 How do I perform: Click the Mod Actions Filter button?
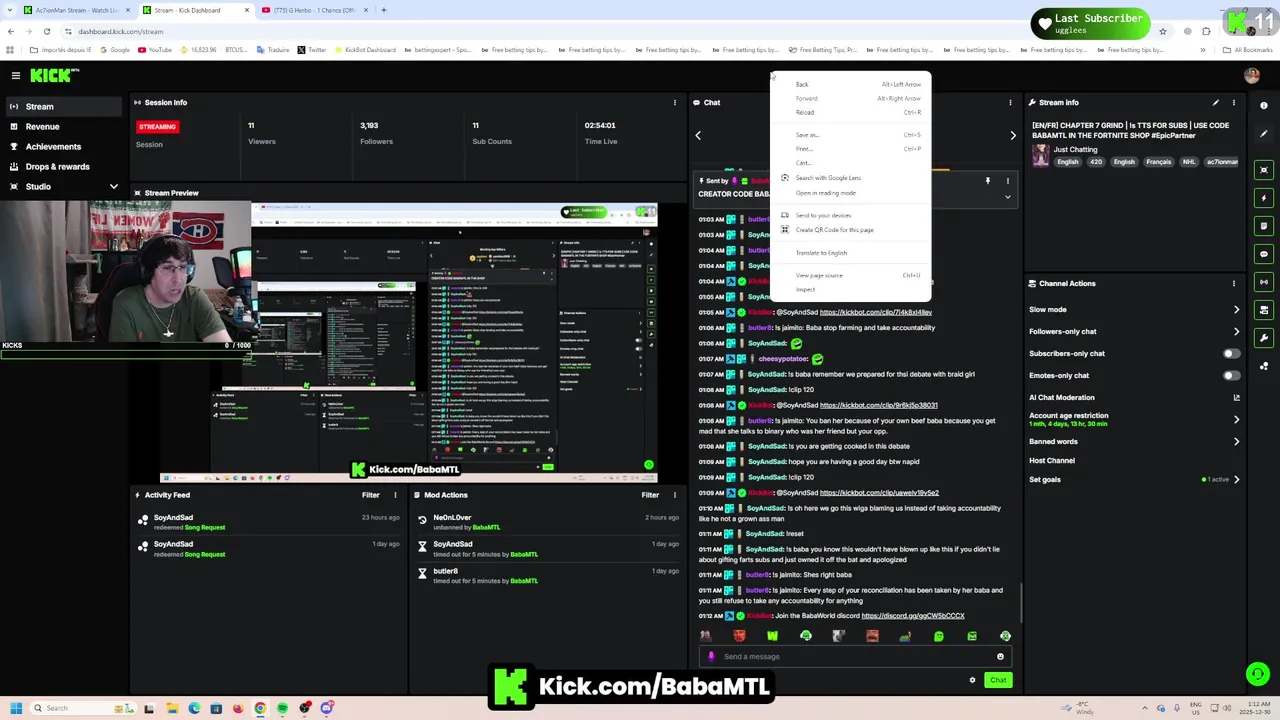[650, 495]
